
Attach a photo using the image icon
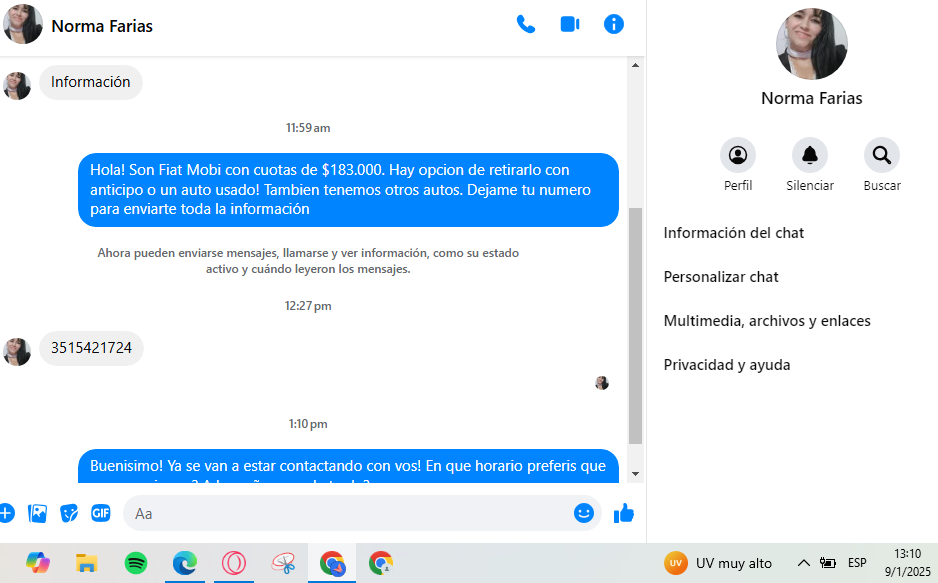[x=38, y=513]
